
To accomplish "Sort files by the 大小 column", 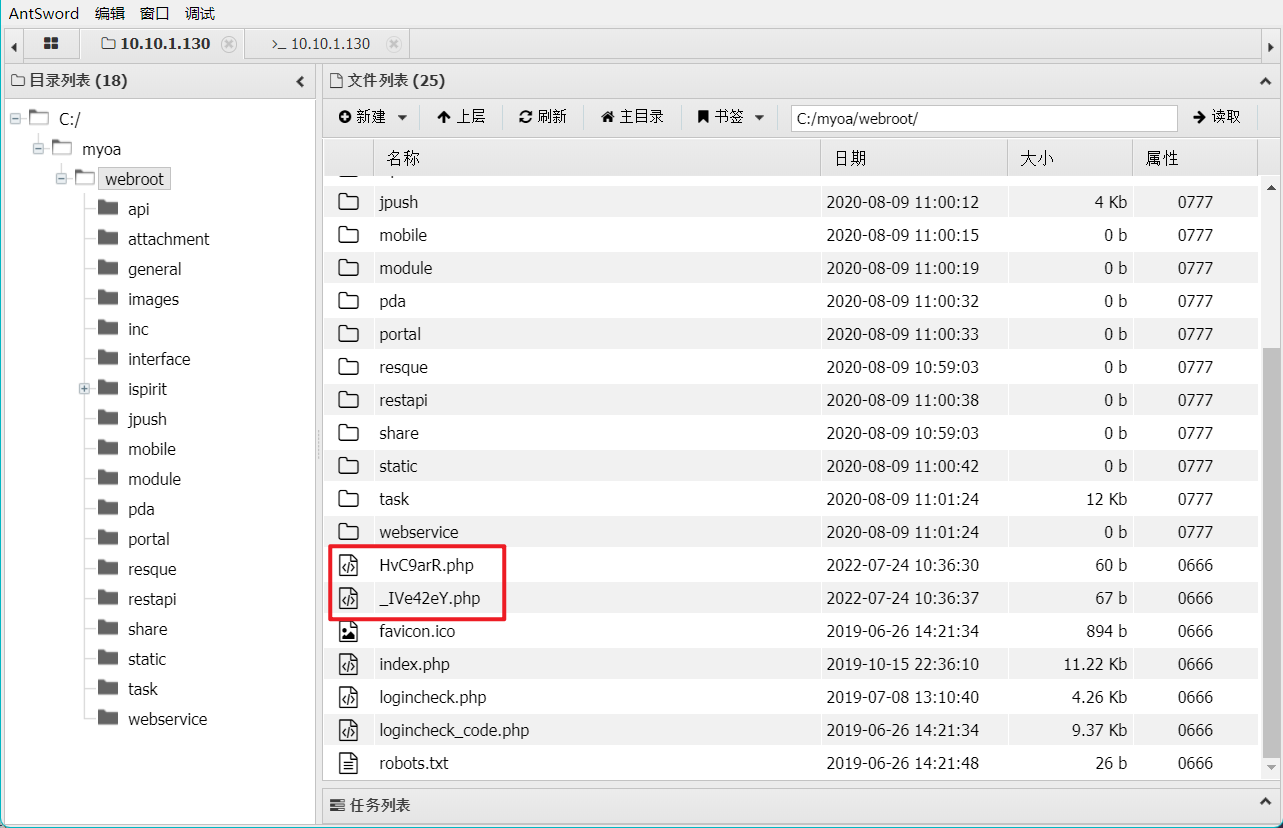I will [x=1070, y=158].
